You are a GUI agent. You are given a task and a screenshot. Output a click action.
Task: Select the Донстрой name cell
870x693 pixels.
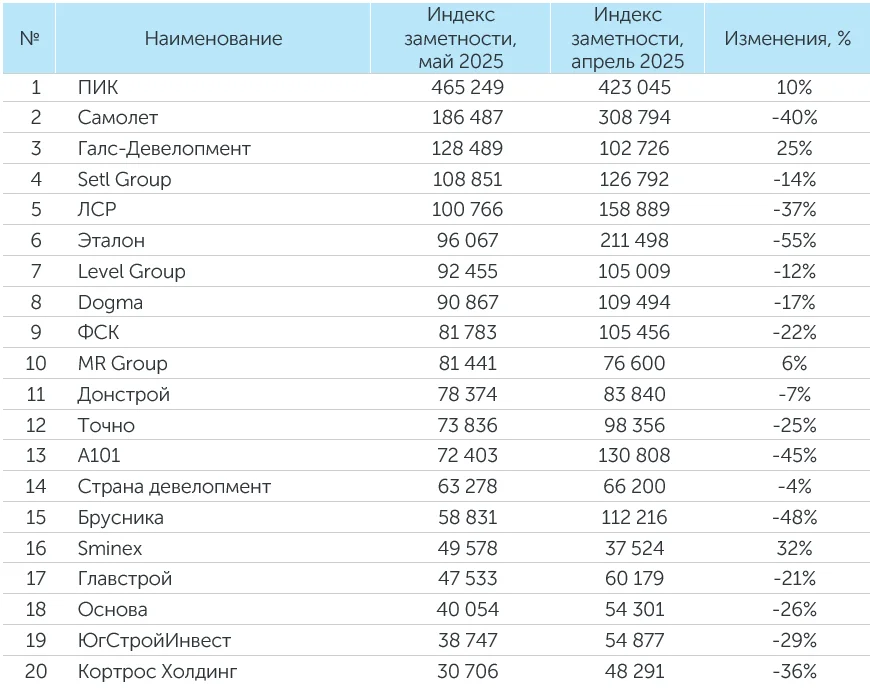click(x=124, y=395)
